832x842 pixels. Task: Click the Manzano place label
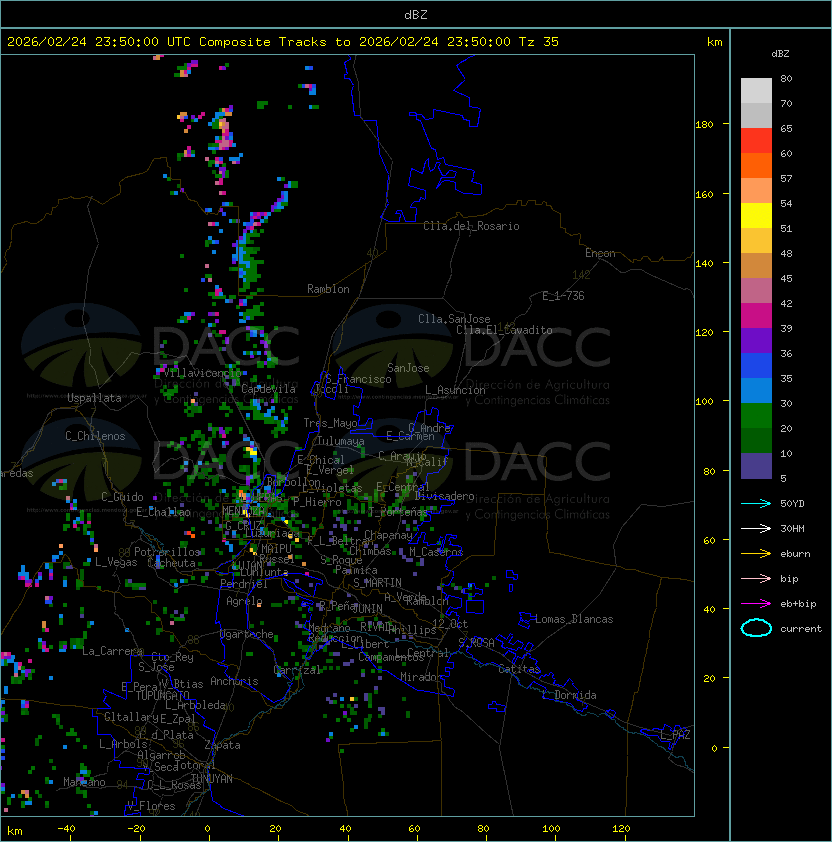click(84, 782)
